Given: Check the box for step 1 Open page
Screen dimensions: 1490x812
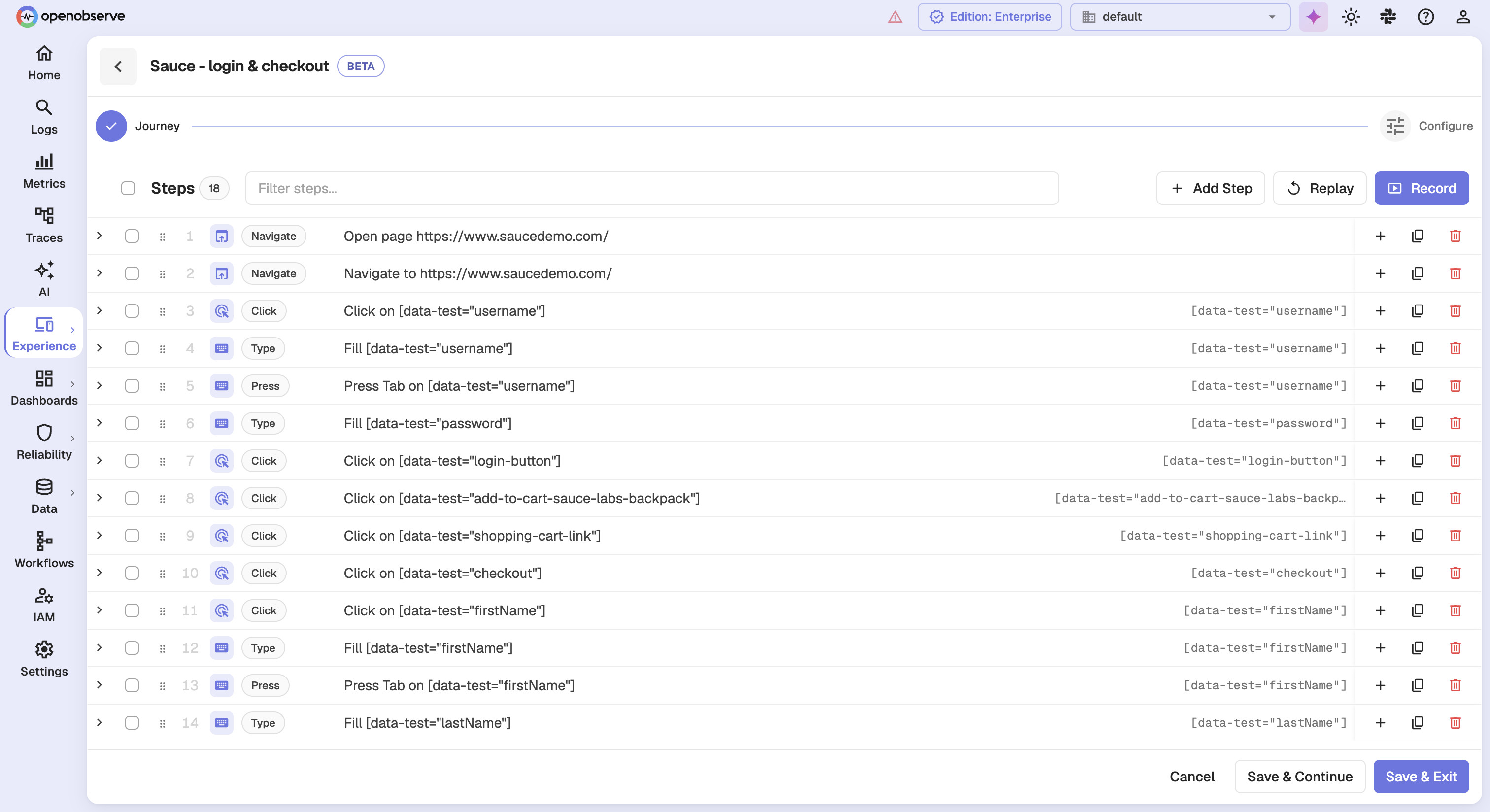Looking at the screenshot, I should 132,236.
